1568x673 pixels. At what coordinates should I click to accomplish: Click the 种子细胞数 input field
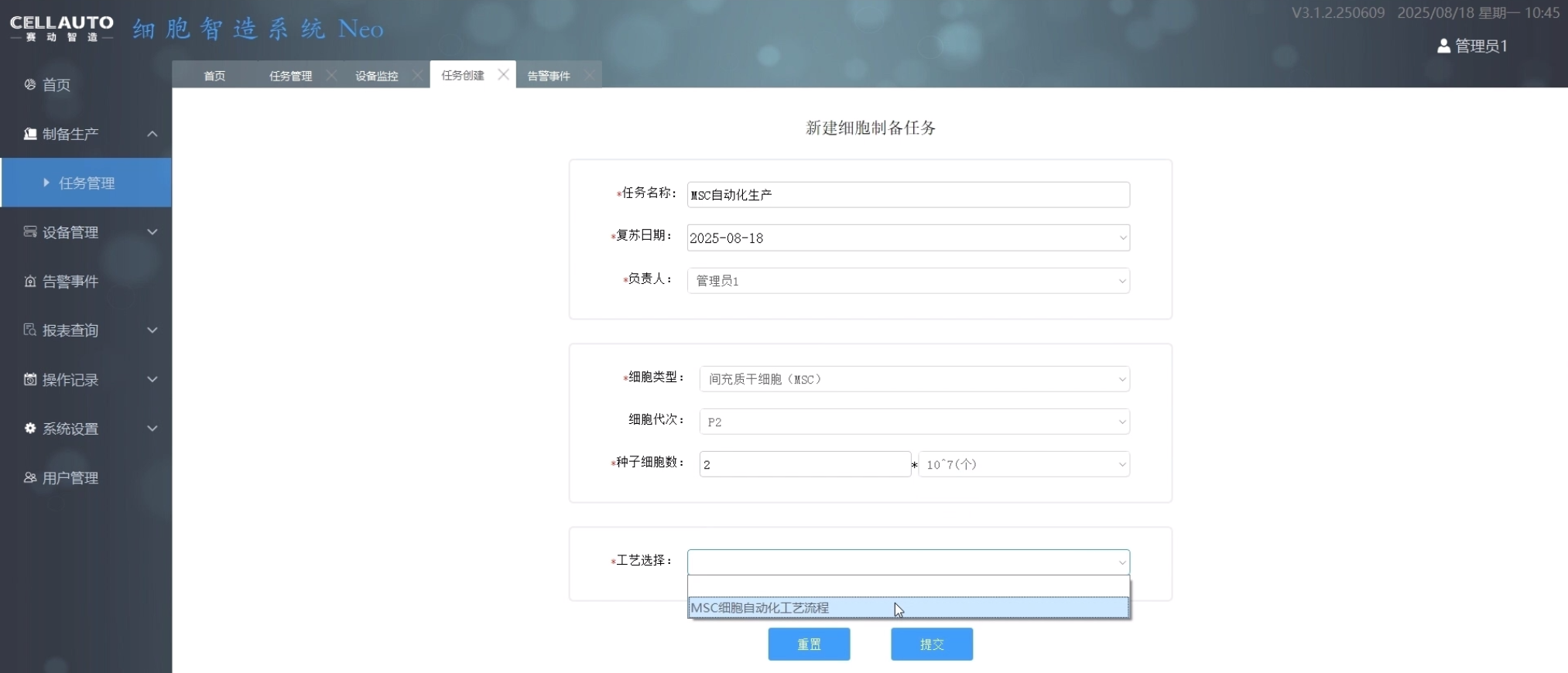pos(805,464)
